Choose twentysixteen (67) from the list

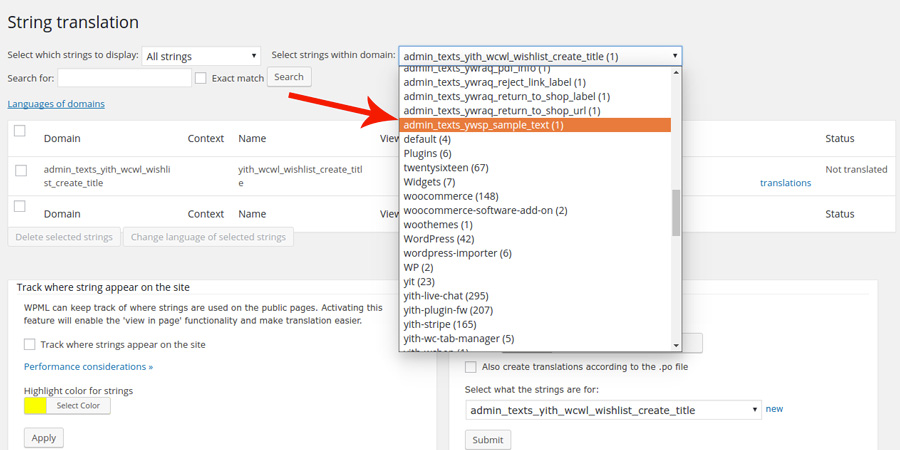click(x=535, y=168)
